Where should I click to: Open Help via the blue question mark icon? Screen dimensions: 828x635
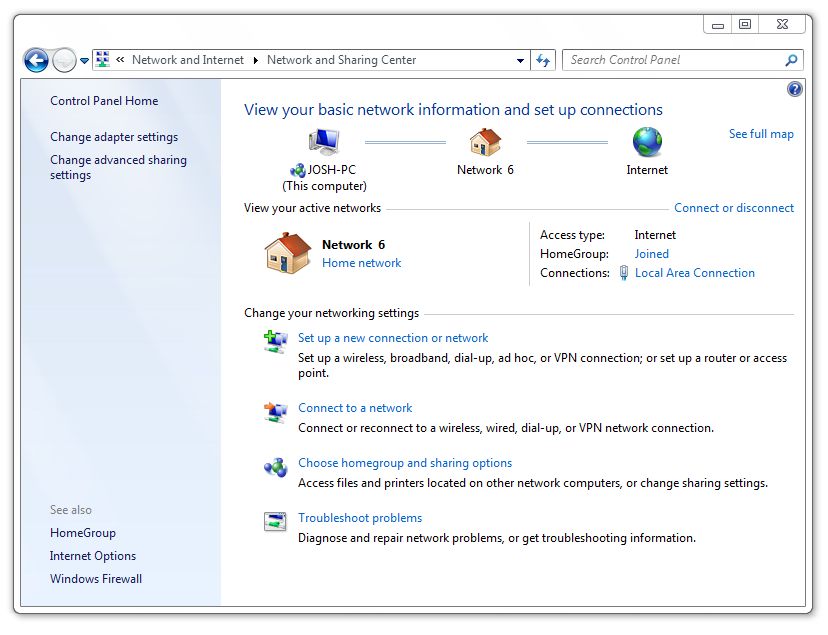click(794, 89)
